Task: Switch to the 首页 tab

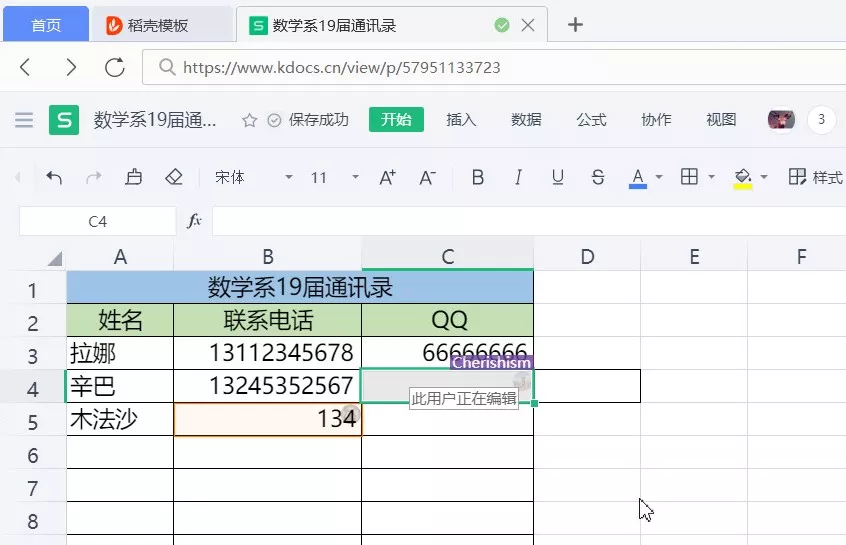Action: click(x=46, y=25)
